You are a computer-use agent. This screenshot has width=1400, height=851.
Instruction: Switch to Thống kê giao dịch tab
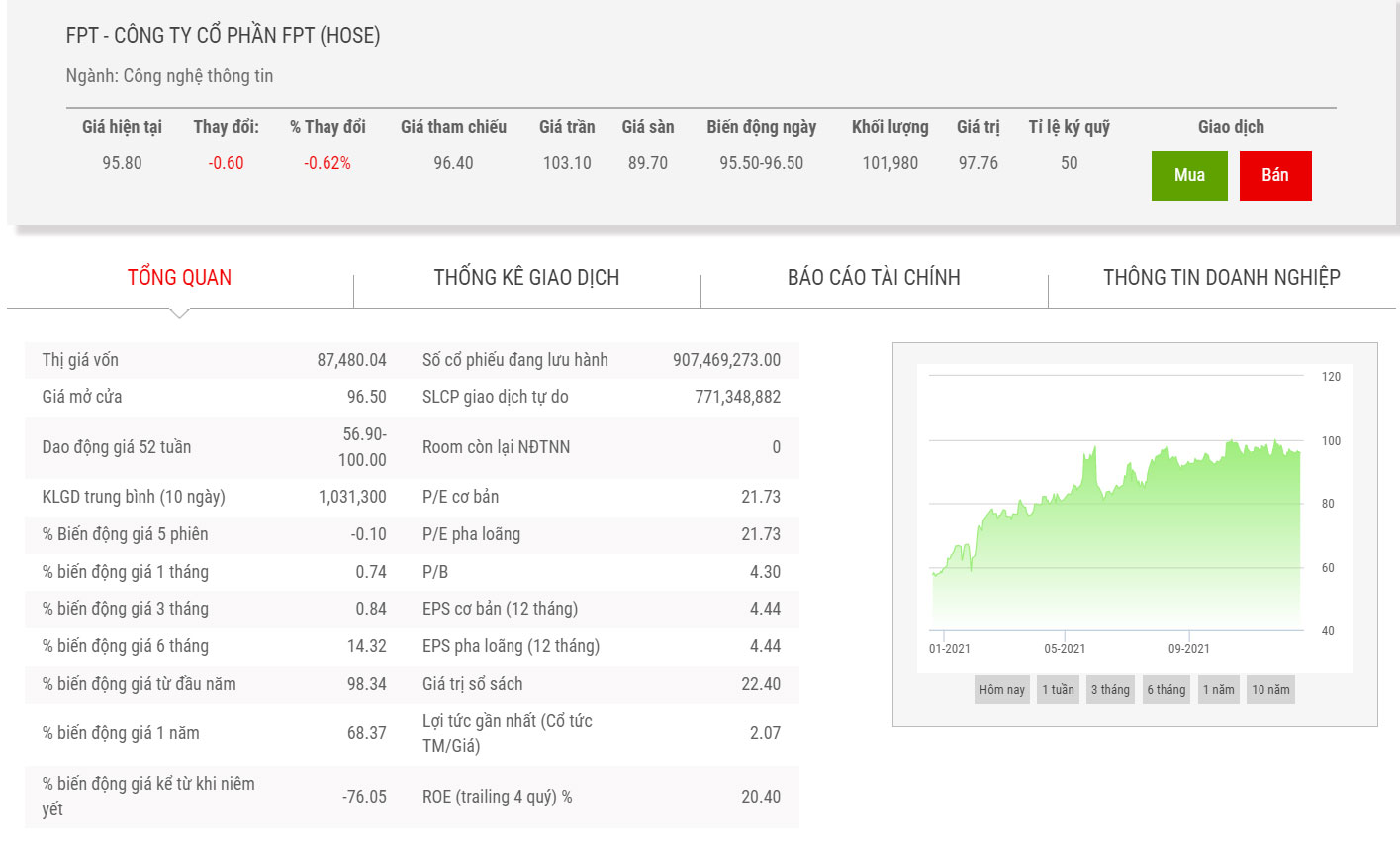pos(526,278)
